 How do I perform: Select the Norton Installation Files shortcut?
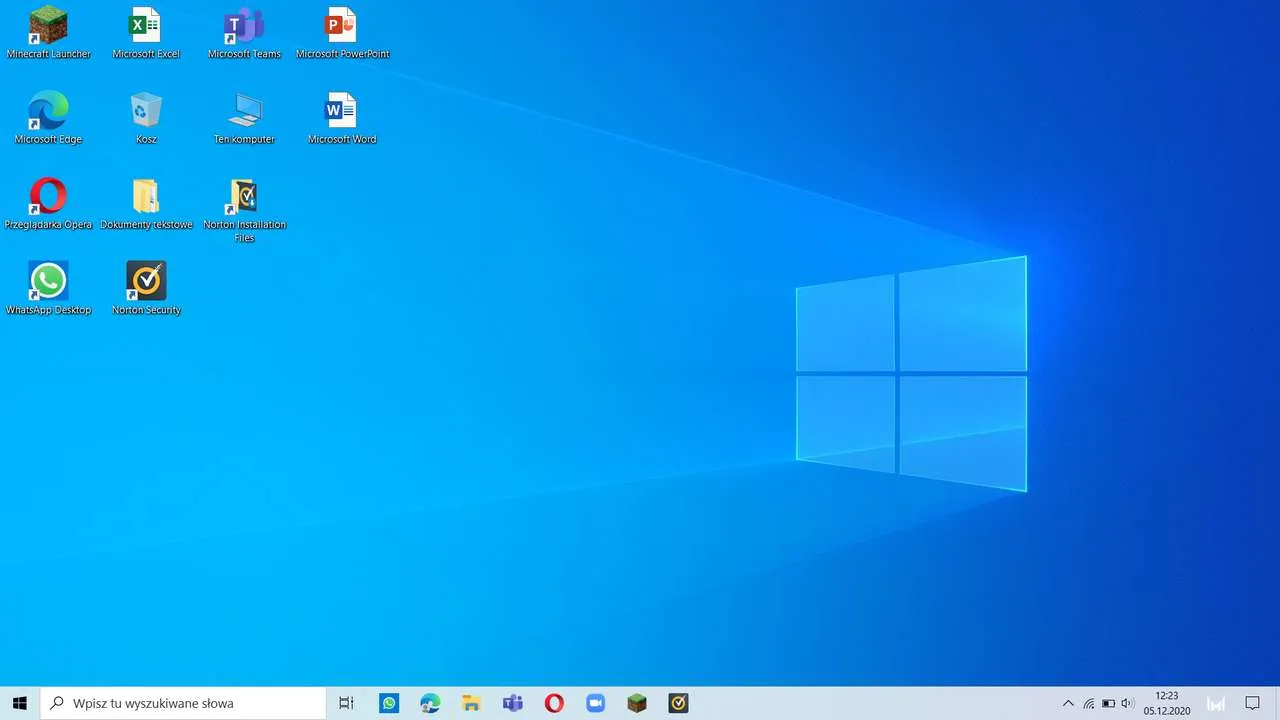point(244,210)
